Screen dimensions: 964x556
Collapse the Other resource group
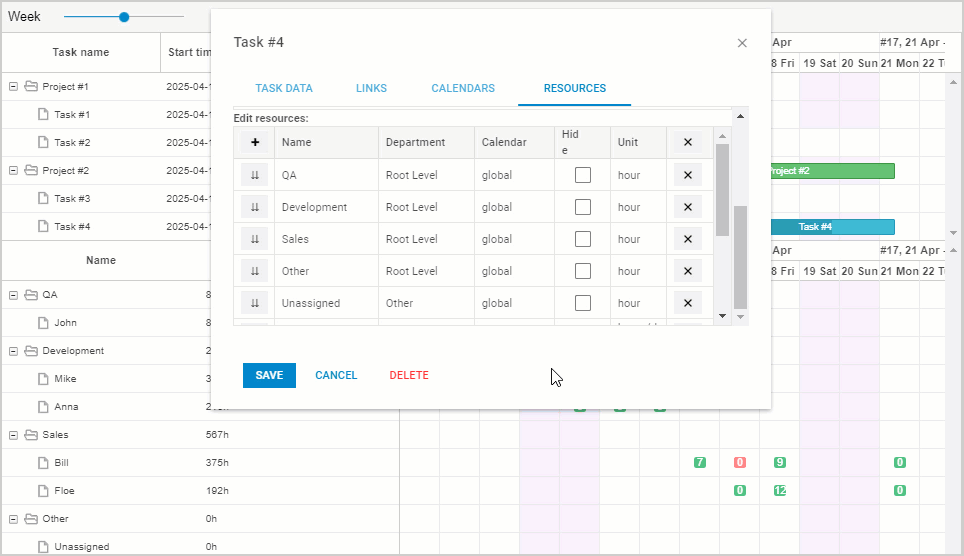(x=13, y=519)
